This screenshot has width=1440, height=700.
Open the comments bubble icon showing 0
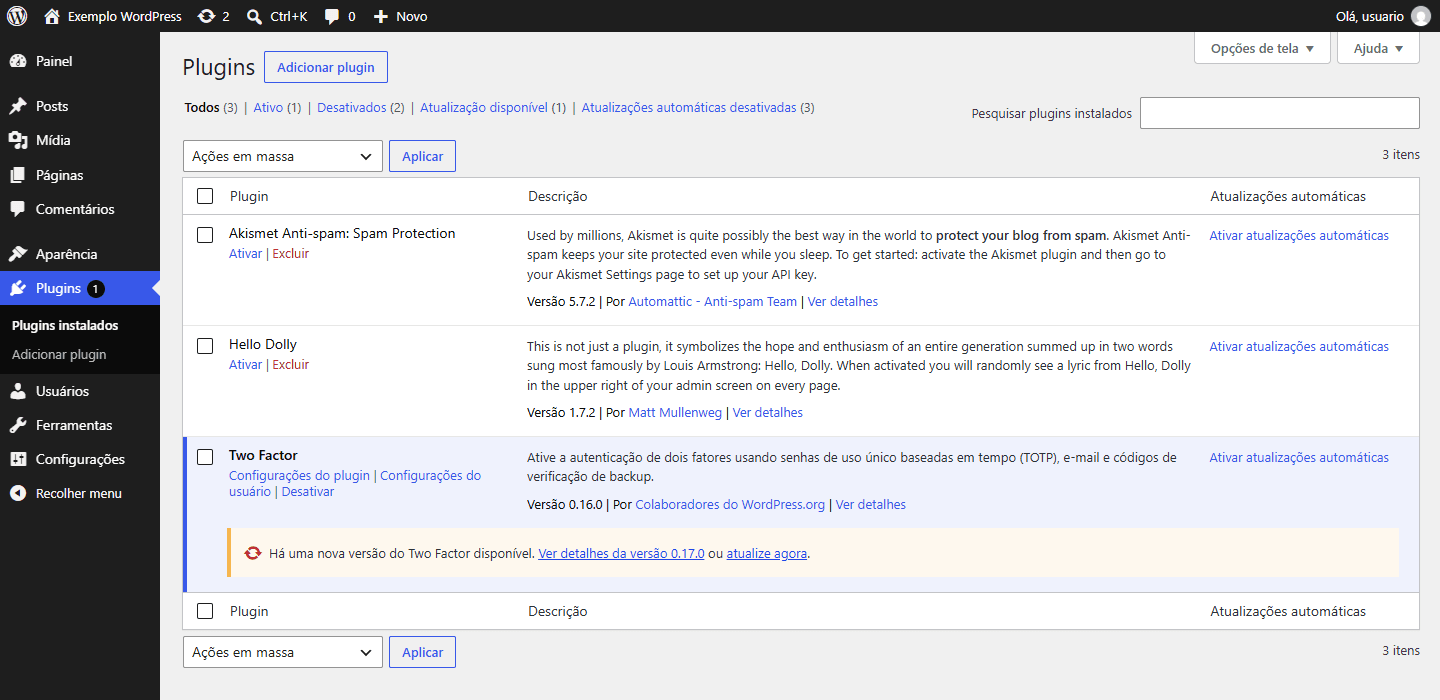point(333,16)
